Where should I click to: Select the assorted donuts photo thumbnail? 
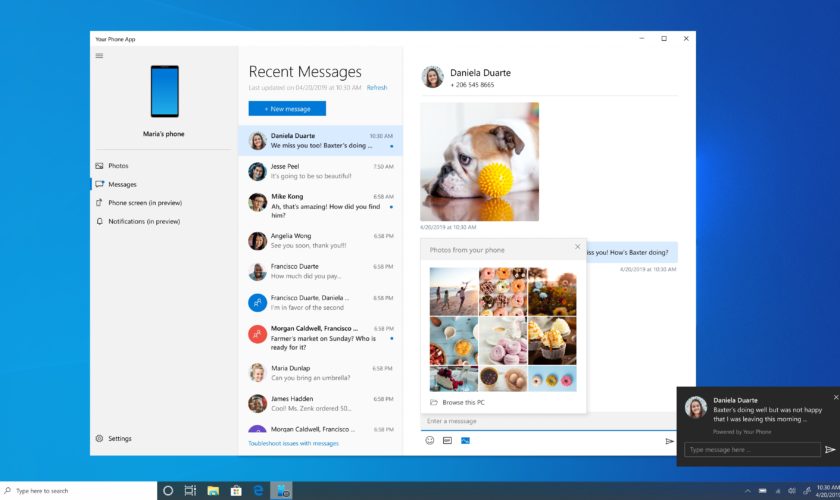pyautogui.click(x=502, y=292)
